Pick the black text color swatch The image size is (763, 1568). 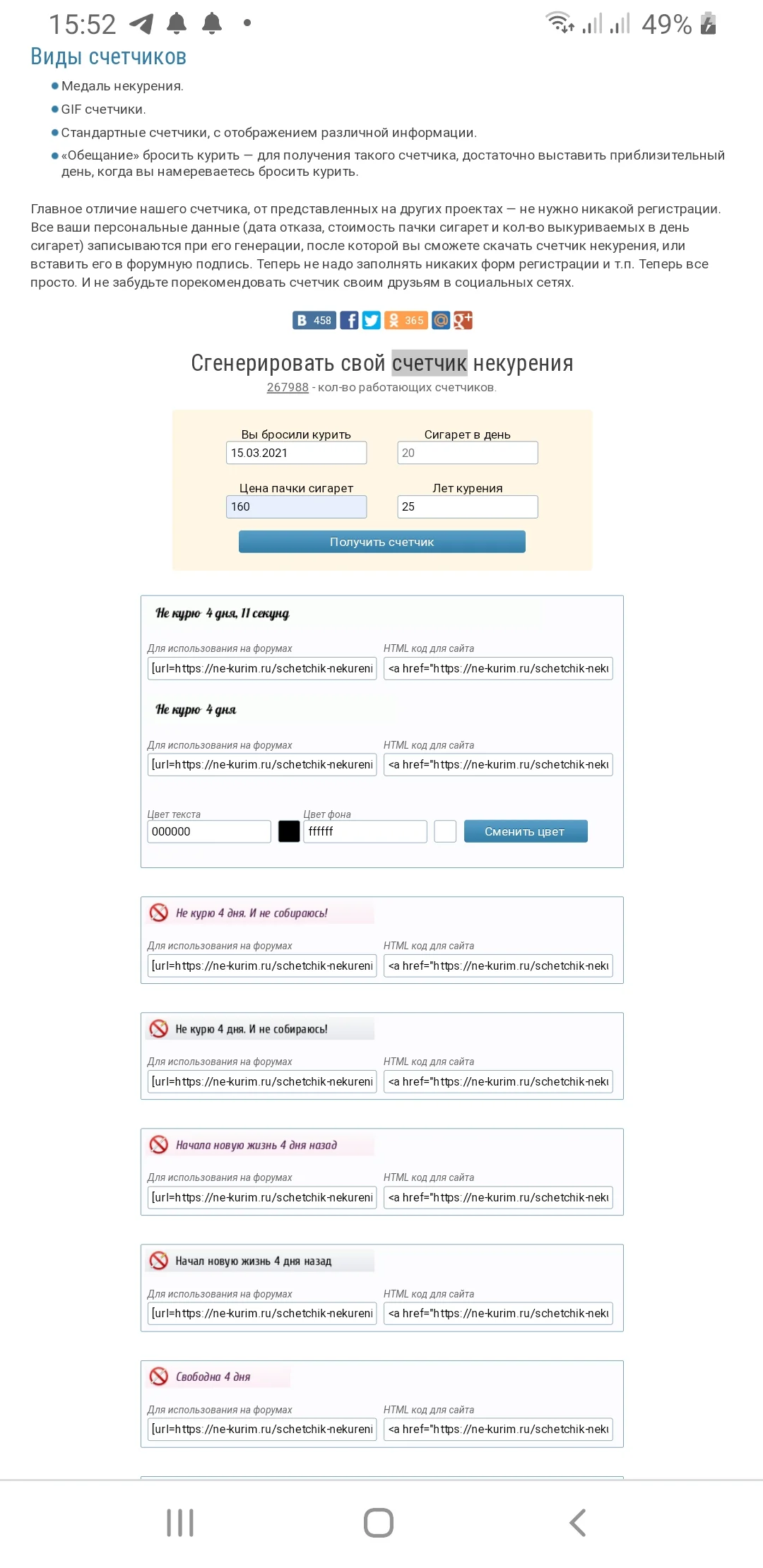pyautogui.click(x=289, y=831)
